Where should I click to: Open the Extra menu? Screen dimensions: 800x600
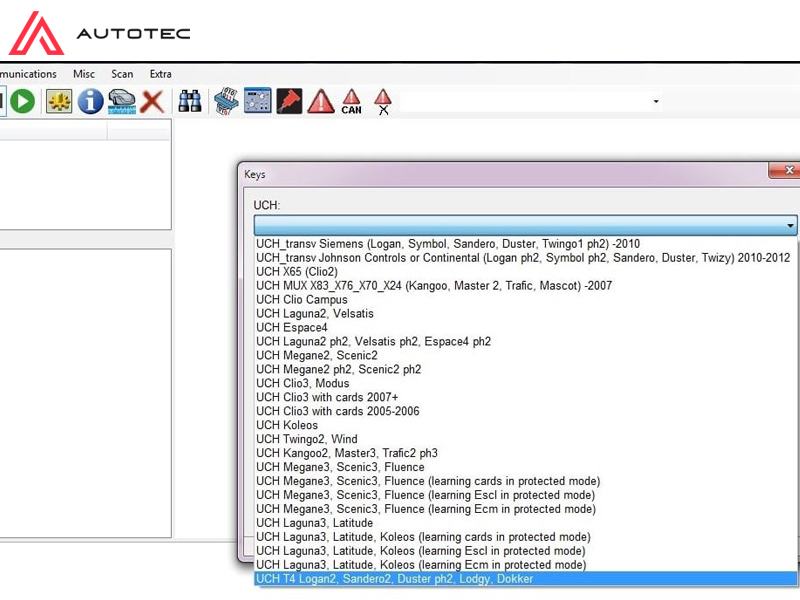coord(161,74)
